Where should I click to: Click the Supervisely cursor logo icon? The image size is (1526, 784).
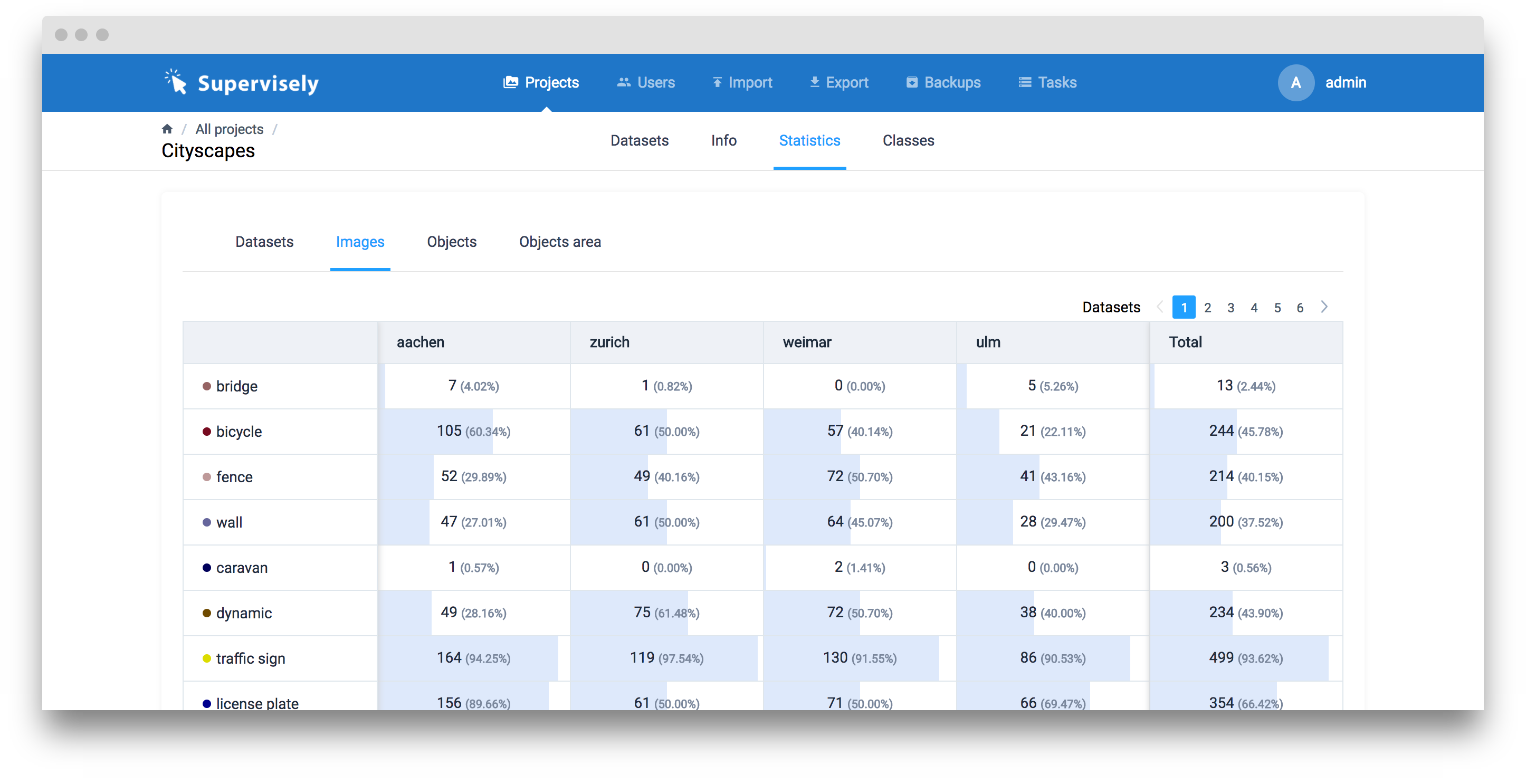point(176,82)
